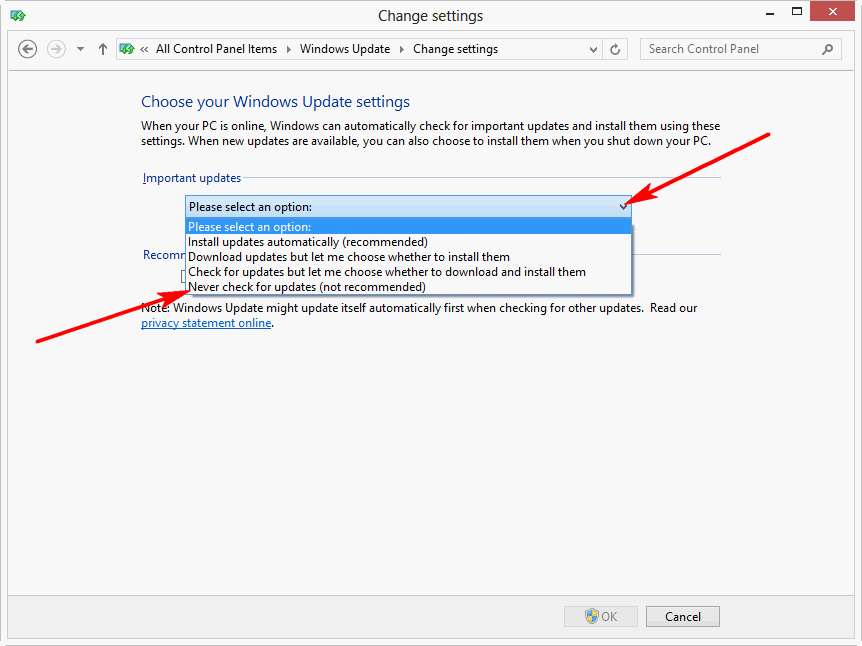Close the Change settings window
862x646 pixels.
click(x=832, y=12)
